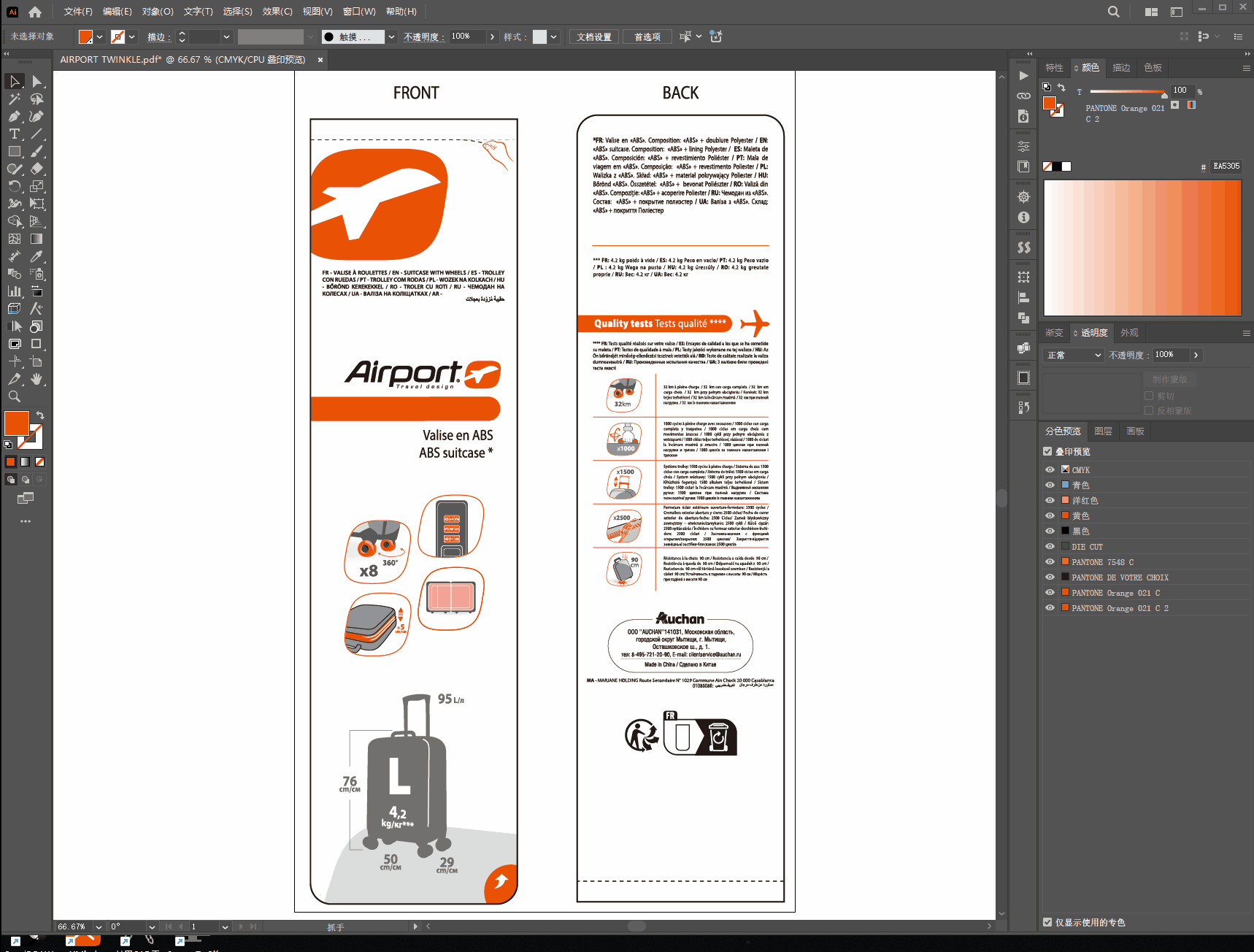
Task: Open the 效果(C) menu
Action: tap(277, 12)
